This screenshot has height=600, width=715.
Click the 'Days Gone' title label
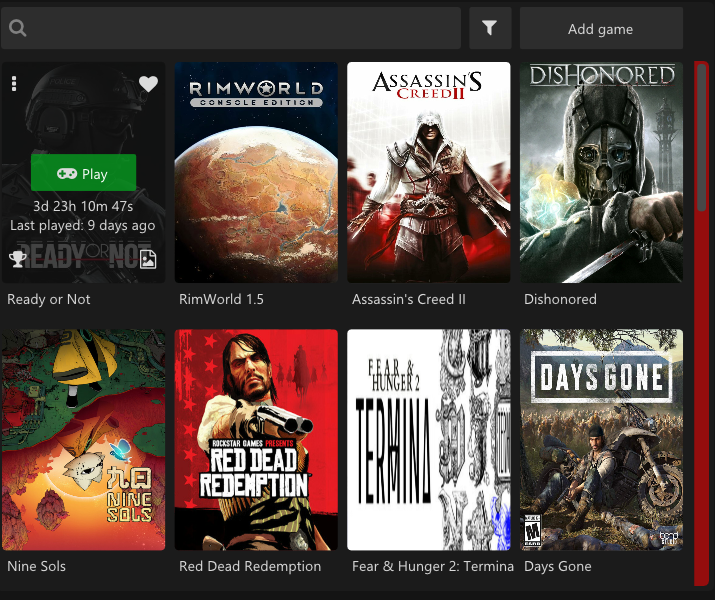click(558, 566)
